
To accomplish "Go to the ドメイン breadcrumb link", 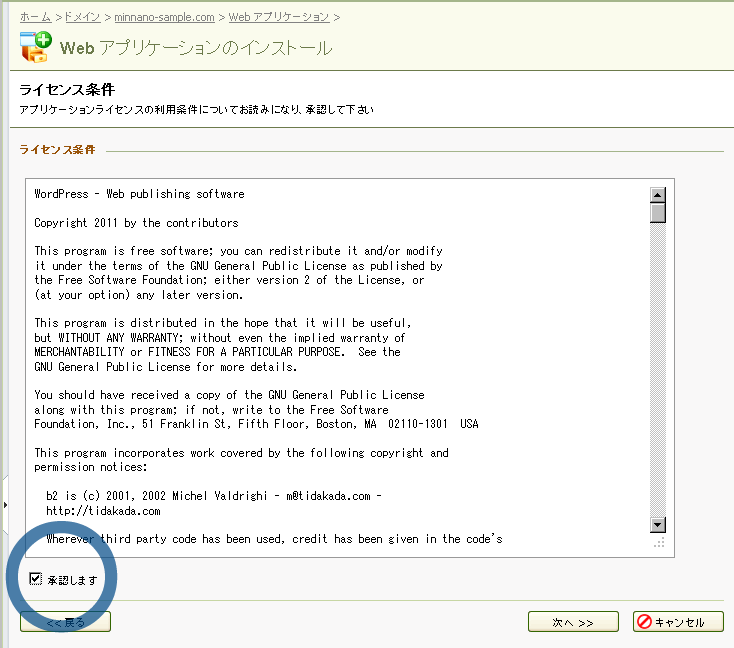I will [x=81, y=17].
